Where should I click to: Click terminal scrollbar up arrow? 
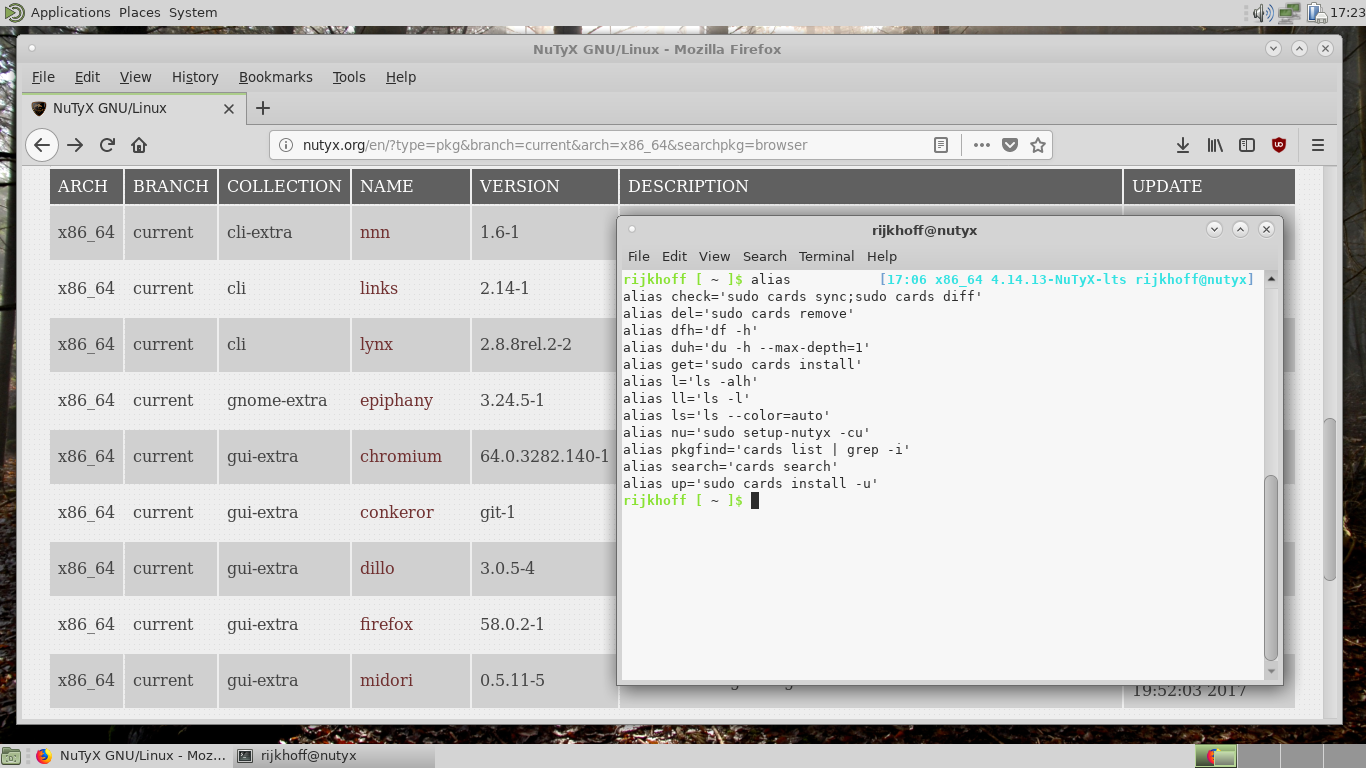click(1271, 279)
